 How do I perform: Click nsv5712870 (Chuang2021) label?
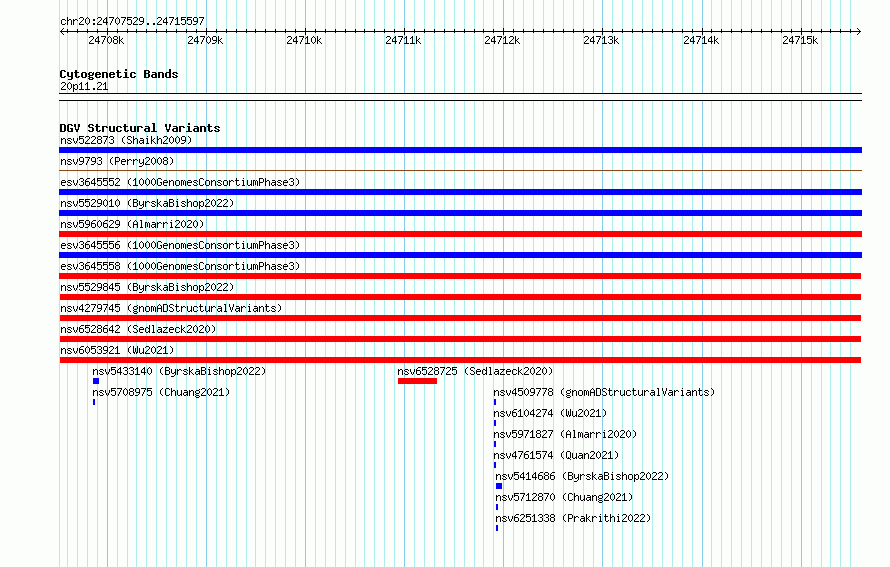(x=564, y=497)
